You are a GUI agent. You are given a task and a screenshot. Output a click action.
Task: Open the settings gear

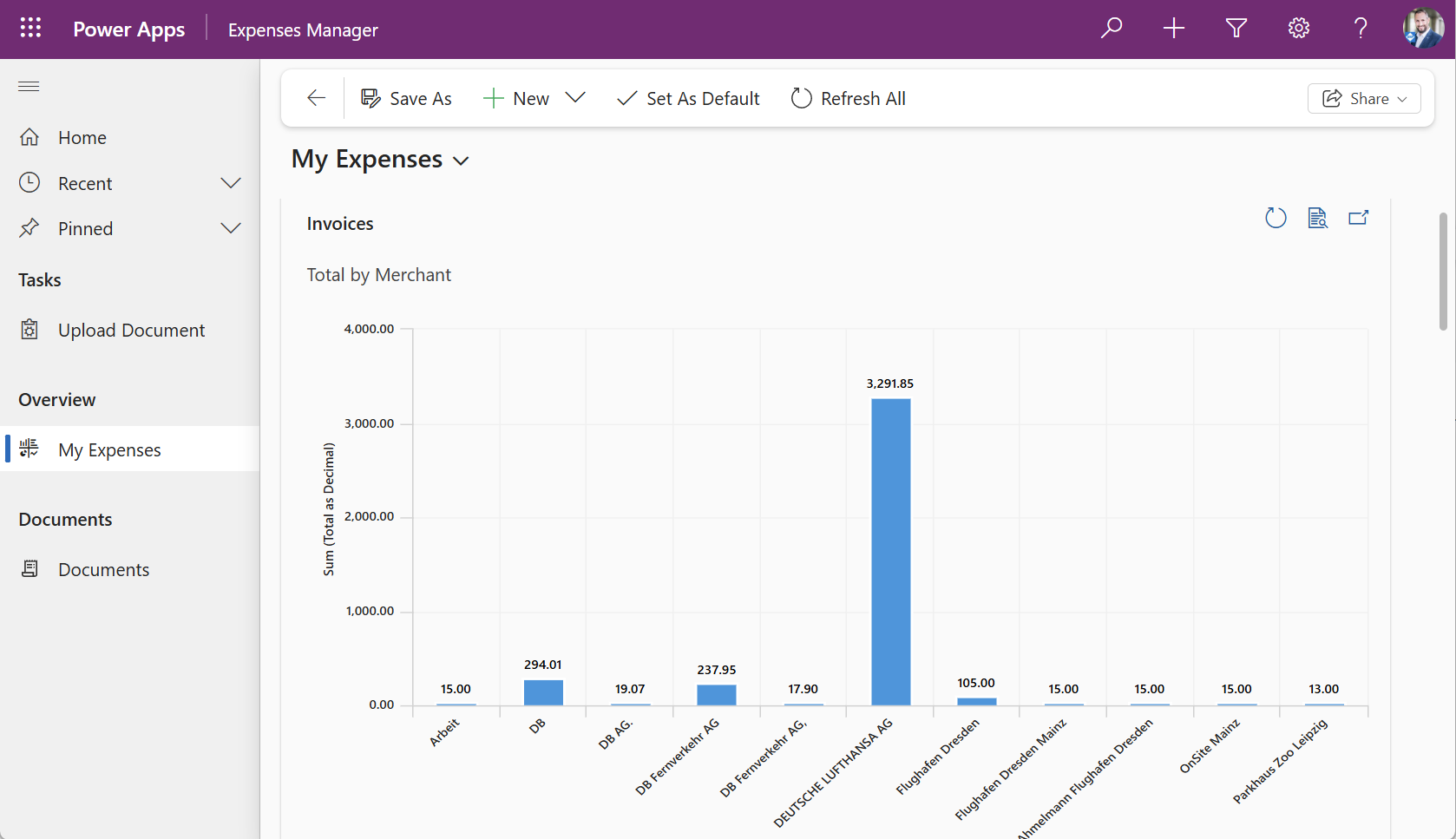[1298, 29]
